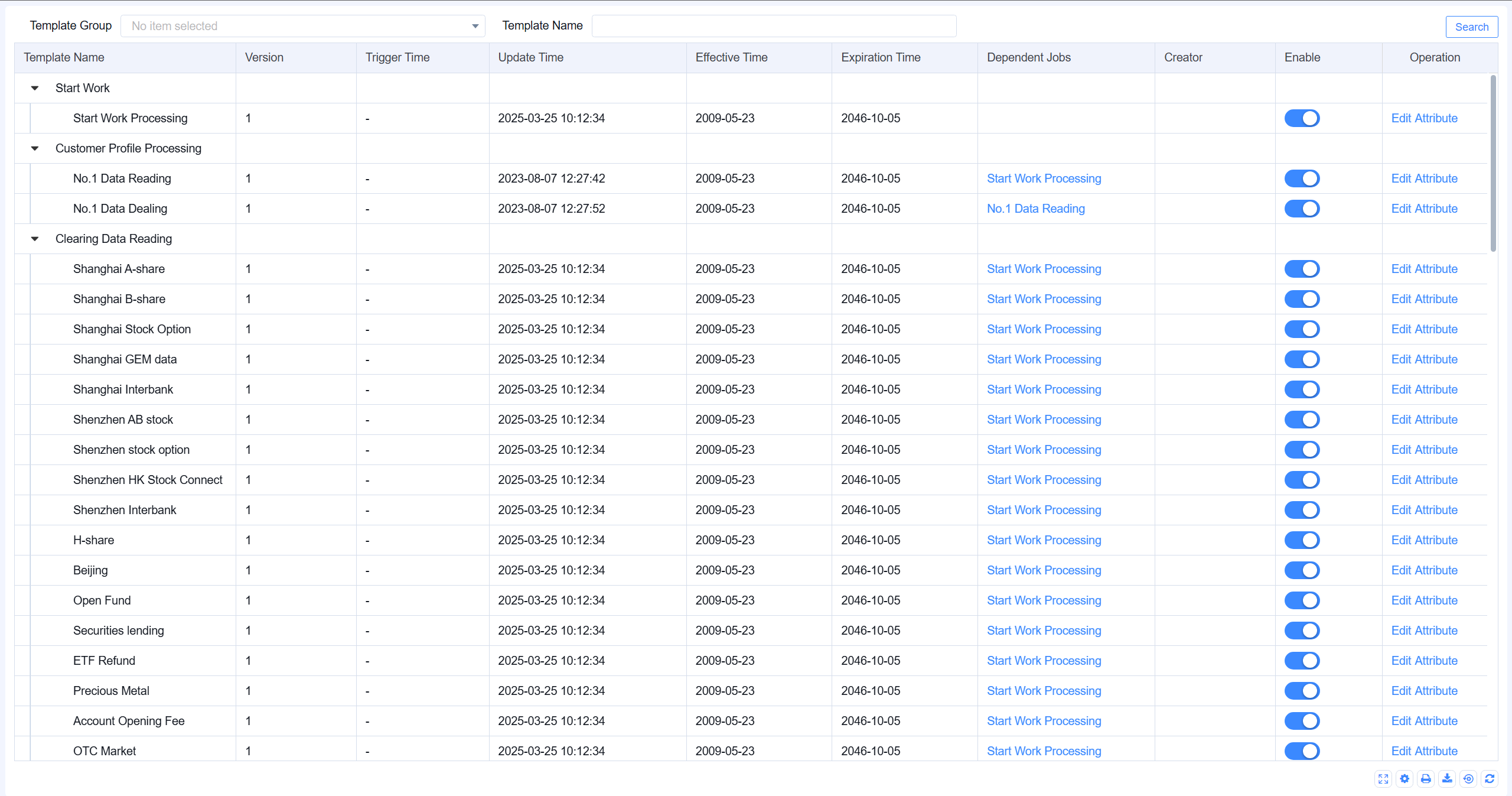Select the Shanghai A-share row name
Image resolution: width=1512 pixels, height=796 pixels.
[119, 269]
